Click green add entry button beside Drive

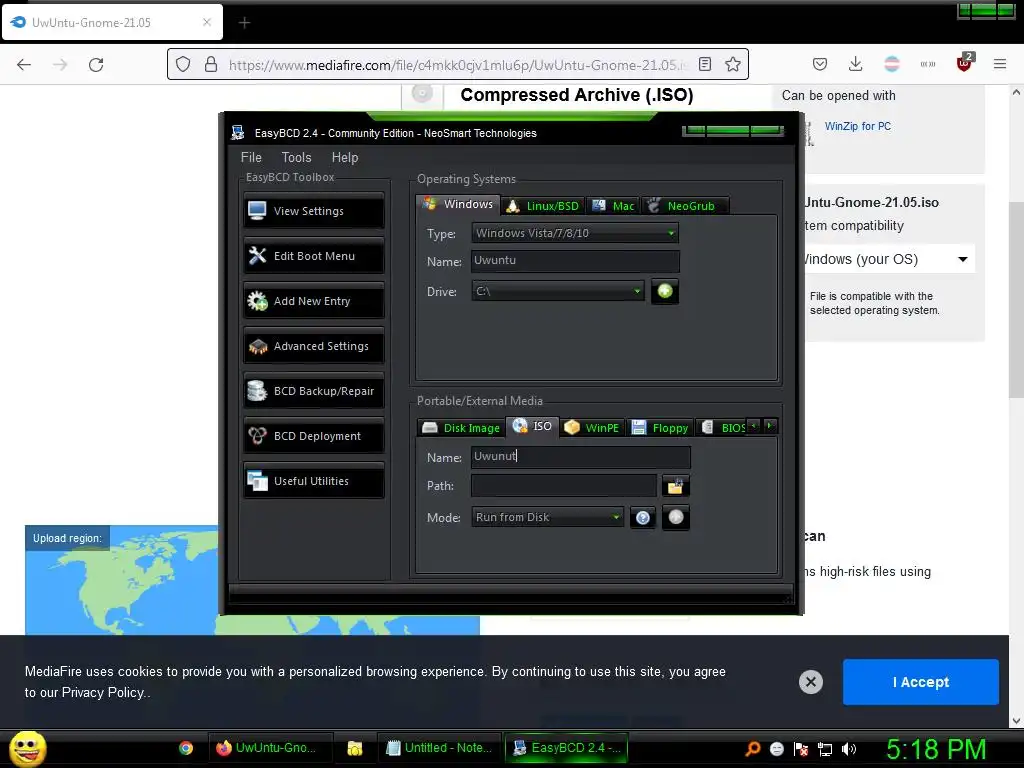tap(665, 291)
